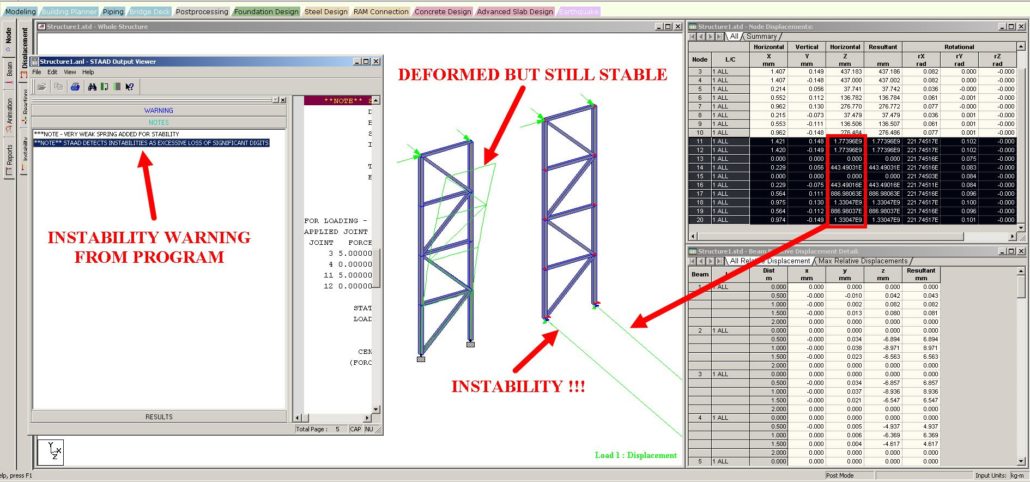The image size is (1030, 482).
Task: Click Output Viewer text pane horizontal scrollbar
Action: point(334,418)
